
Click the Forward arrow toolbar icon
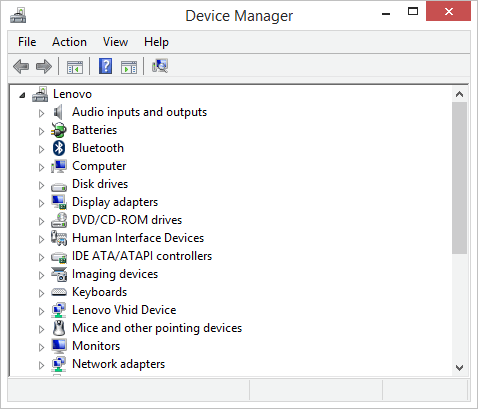[x=44, y=66]
